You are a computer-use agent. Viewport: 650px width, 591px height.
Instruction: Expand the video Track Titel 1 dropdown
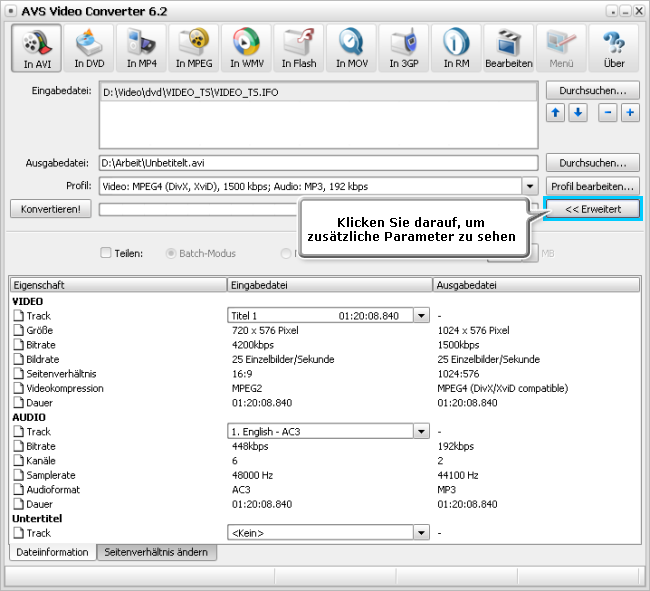[421, 315]
